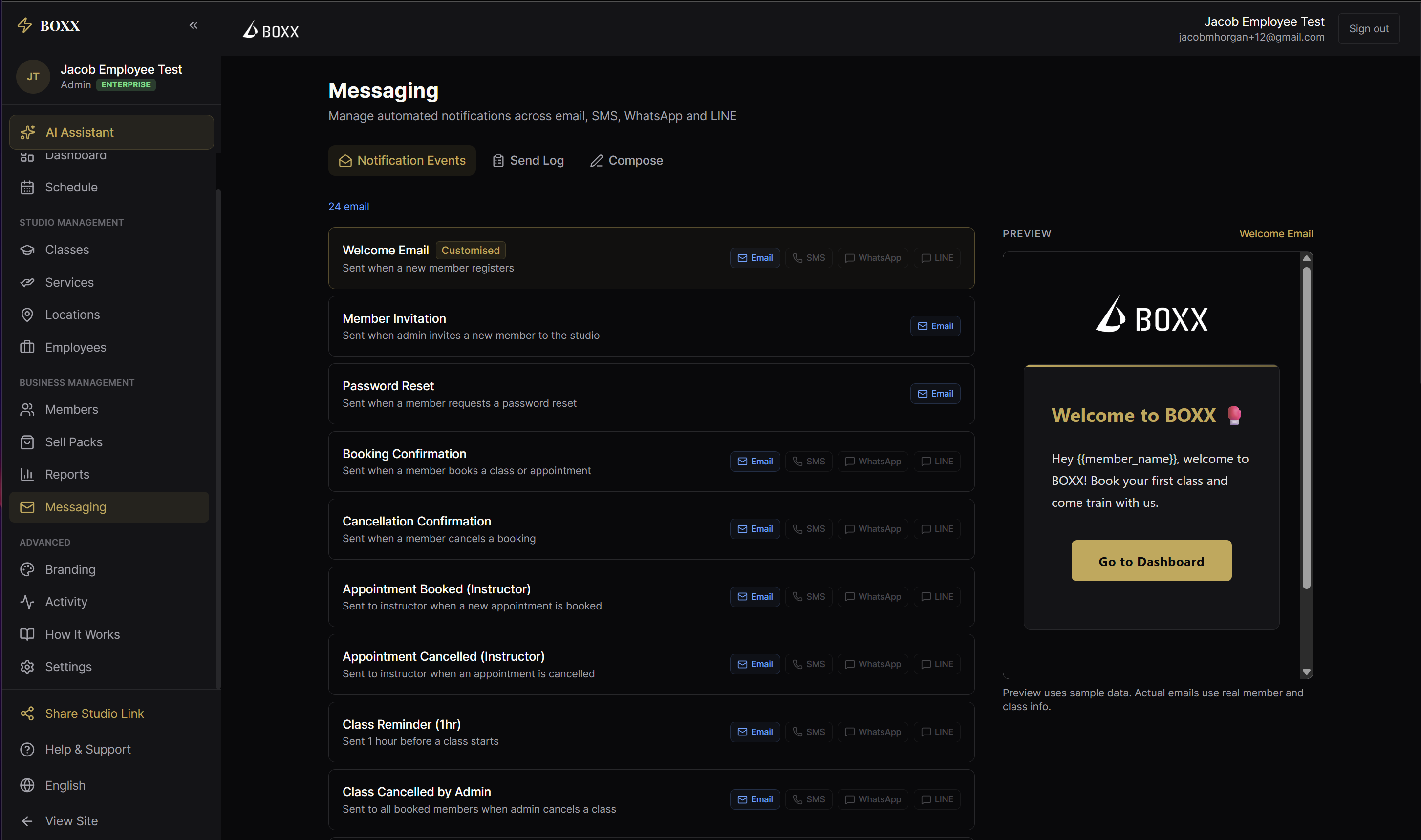Toggle SMS for Appointment Cancelled (Instructor)
This screenshot has width=1421, height=840.
(809, 664)
